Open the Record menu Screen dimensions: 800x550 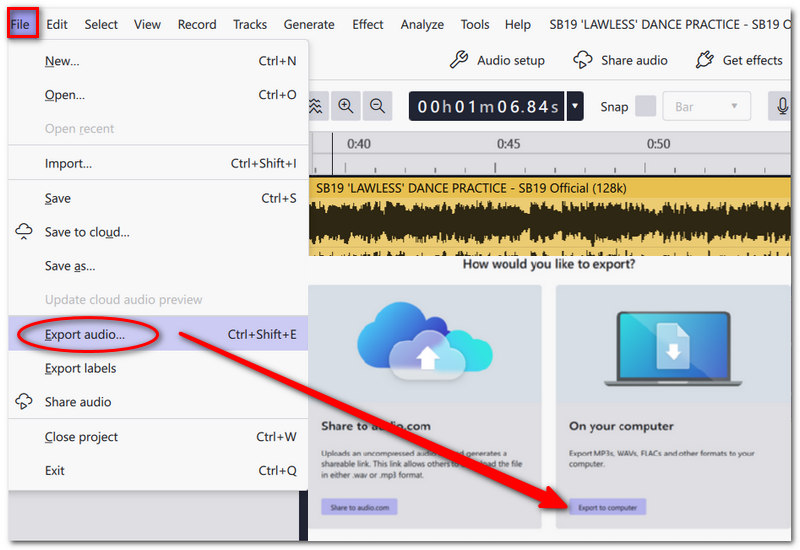click(197, 24)
